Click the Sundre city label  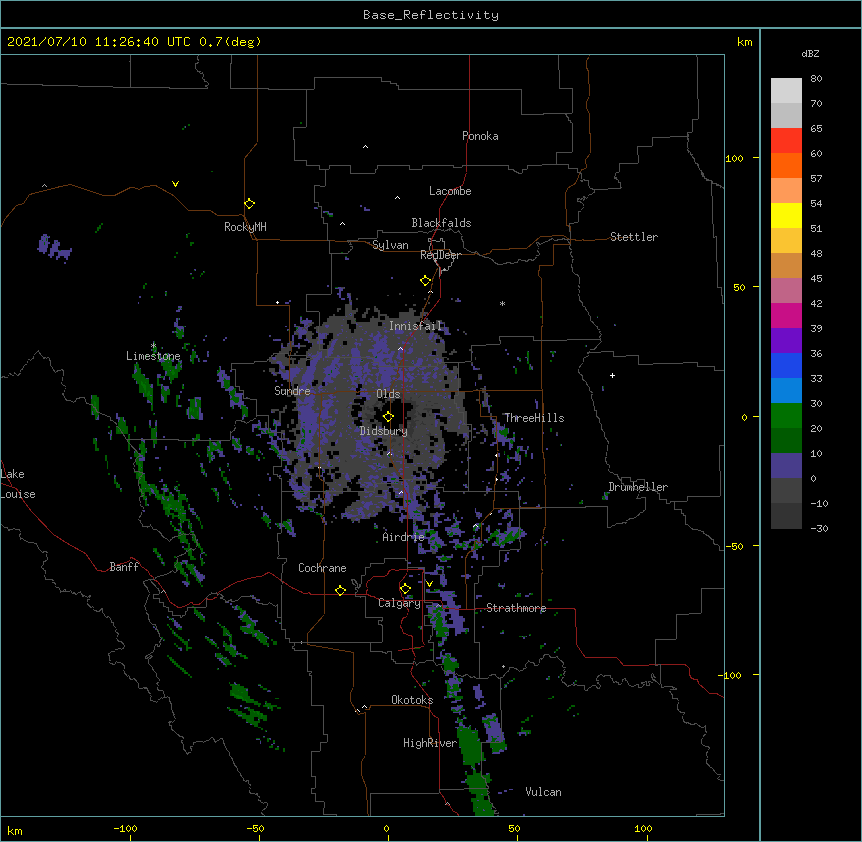[292, 391]
